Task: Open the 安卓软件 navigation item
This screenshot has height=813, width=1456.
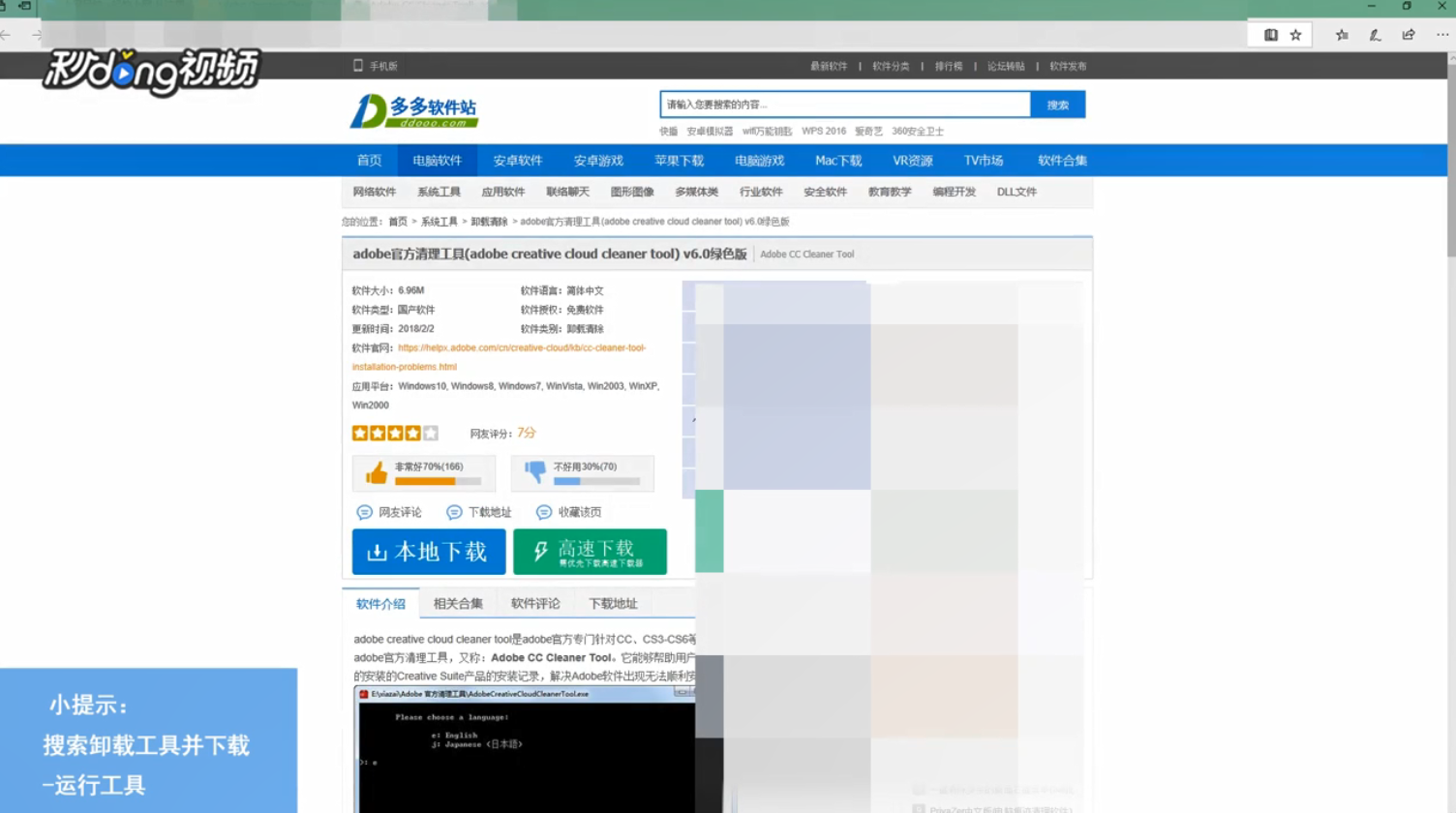Action: pos(518,161)
